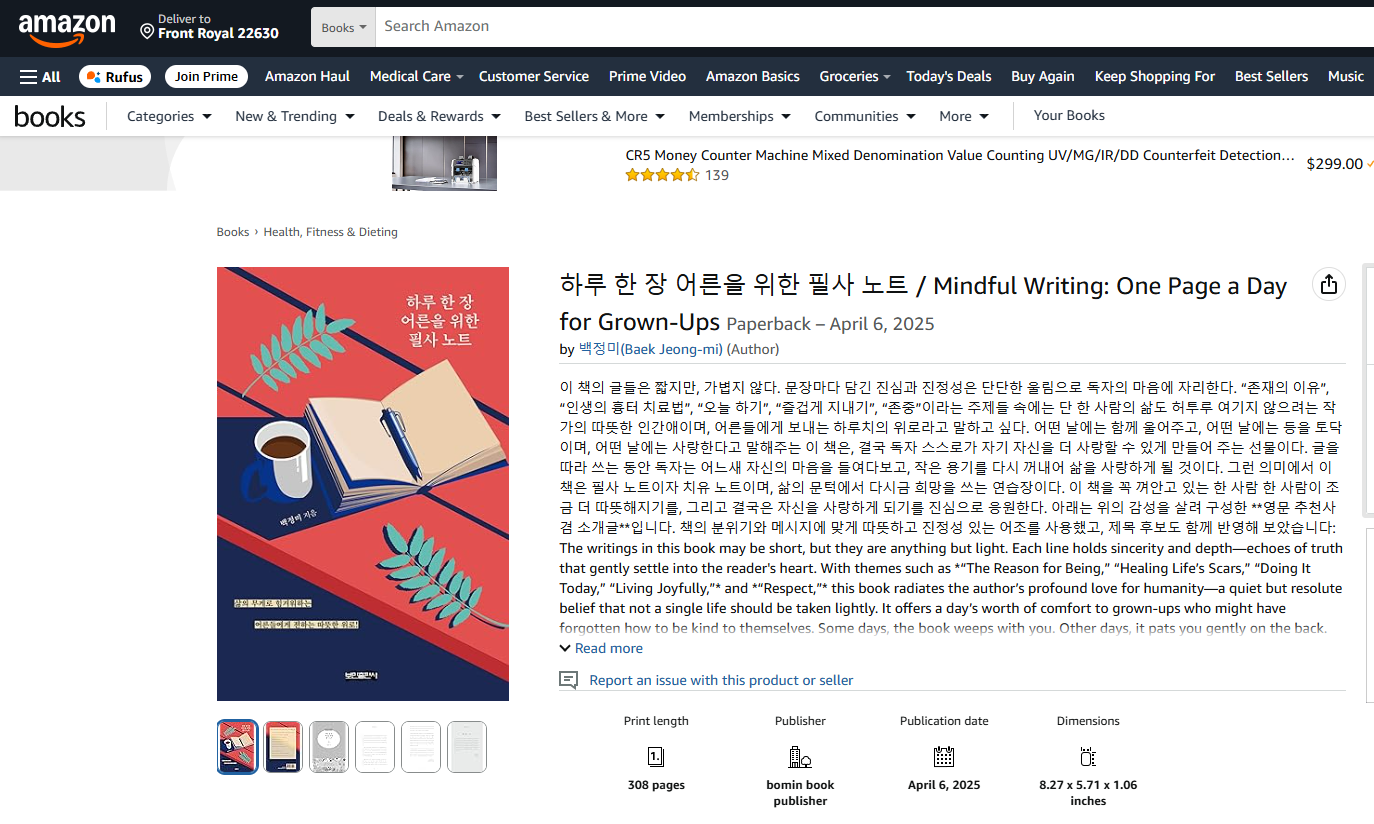Click Health, Fitness & Dieting breadcrumb
Screen dimensions: 1374x824
(330, 232)
